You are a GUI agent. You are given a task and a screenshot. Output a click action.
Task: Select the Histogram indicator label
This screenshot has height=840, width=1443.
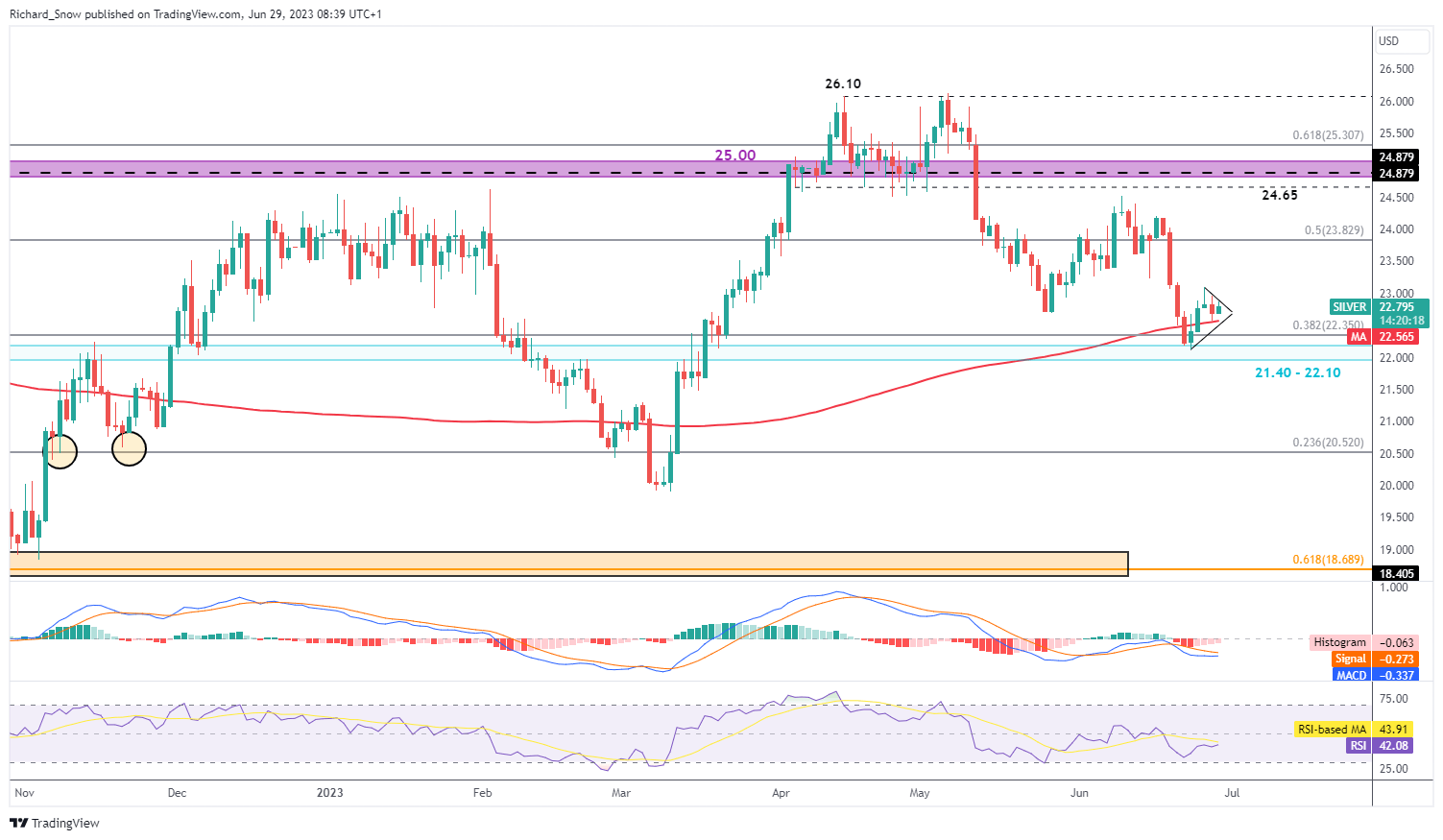tap(1339, 642)
